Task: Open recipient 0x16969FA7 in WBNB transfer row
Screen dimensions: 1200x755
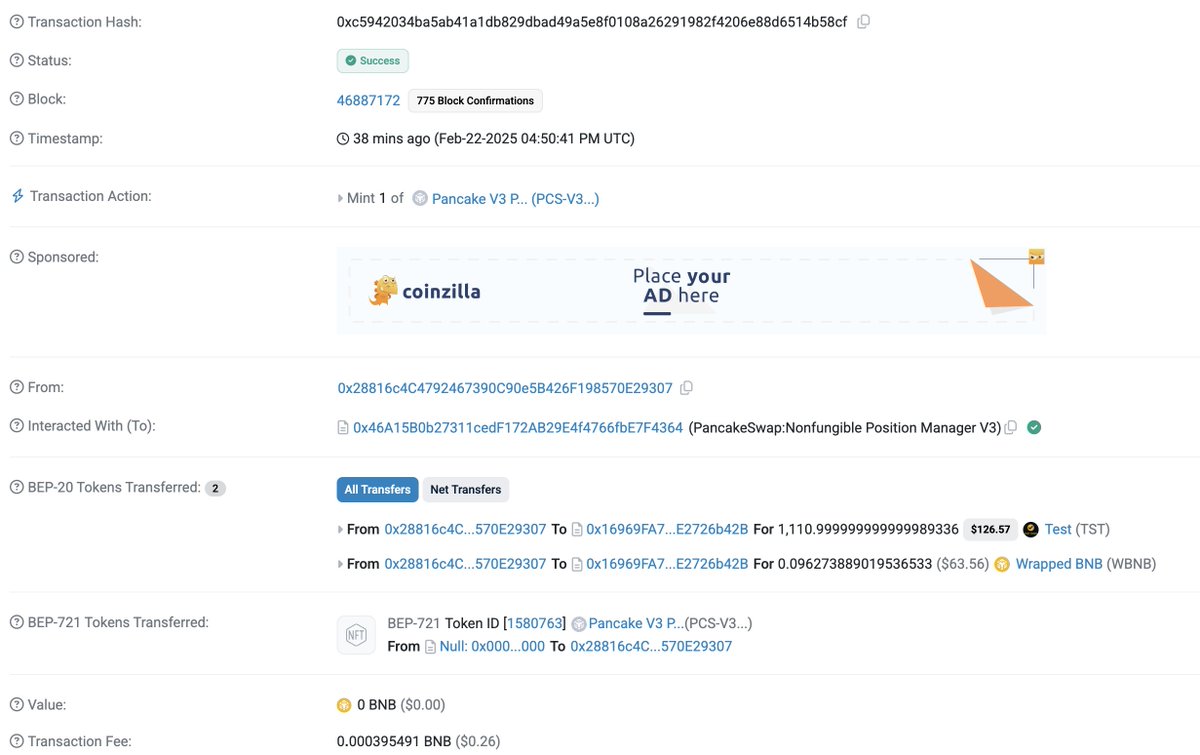Action: [667, 564]
